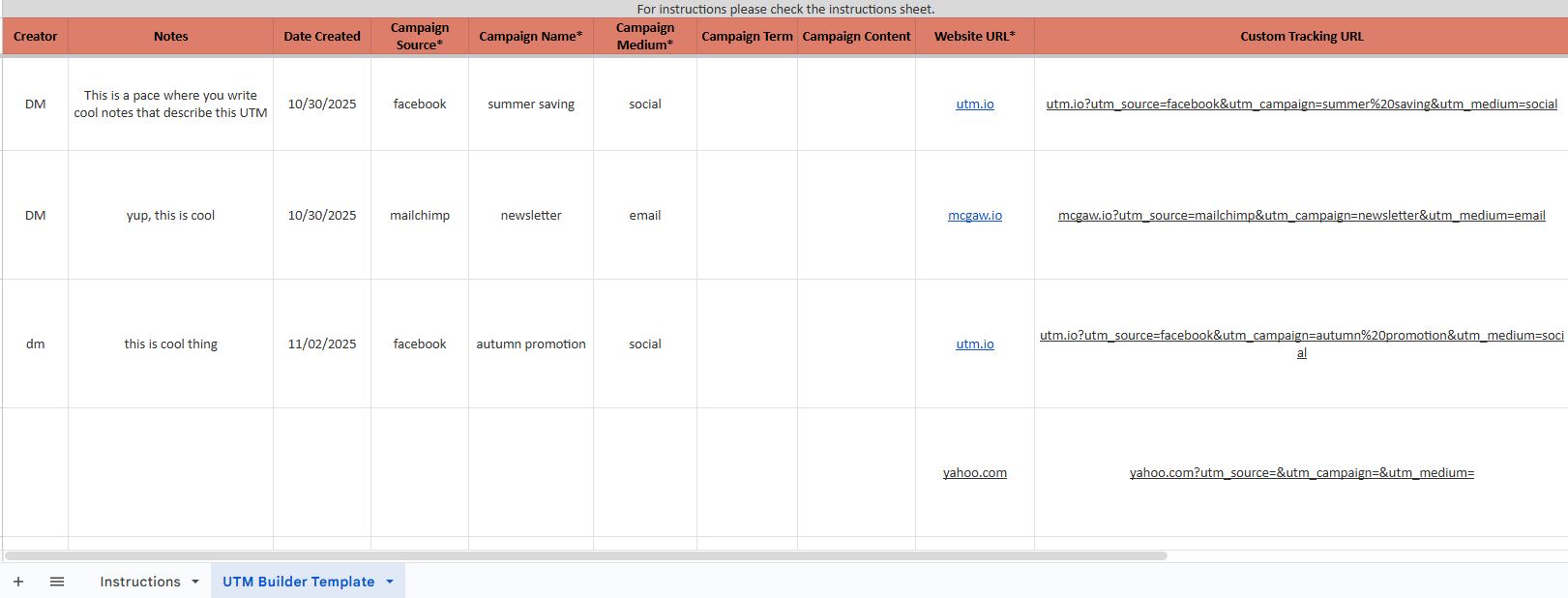This screenshot has width=1568, height=598.
Task: Switch to the Instructions sheet tab
Action: [x=139, y=582]
